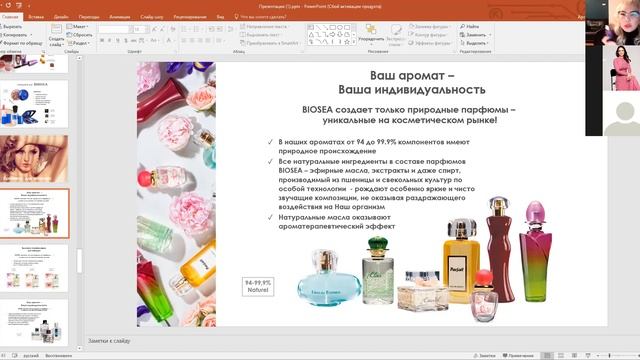Select the oval shape in shapes gallery
The height and width of the screenshot is (360, 640).
(x=340, y=28)
